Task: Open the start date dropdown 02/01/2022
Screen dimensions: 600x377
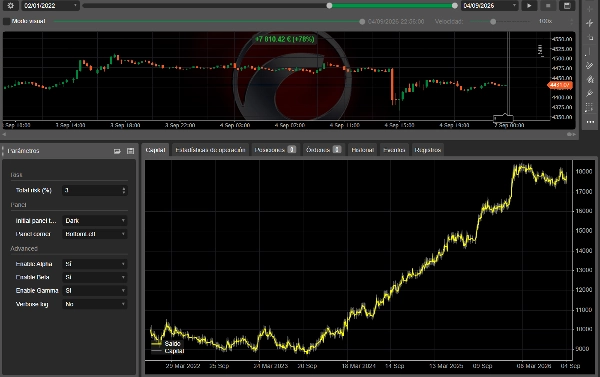Action: [50, 5]
